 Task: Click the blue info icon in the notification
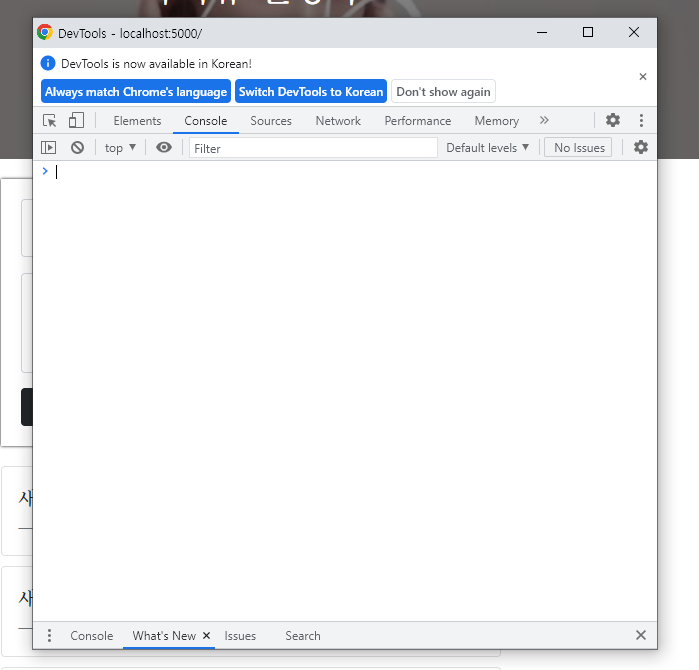[48, 63]
